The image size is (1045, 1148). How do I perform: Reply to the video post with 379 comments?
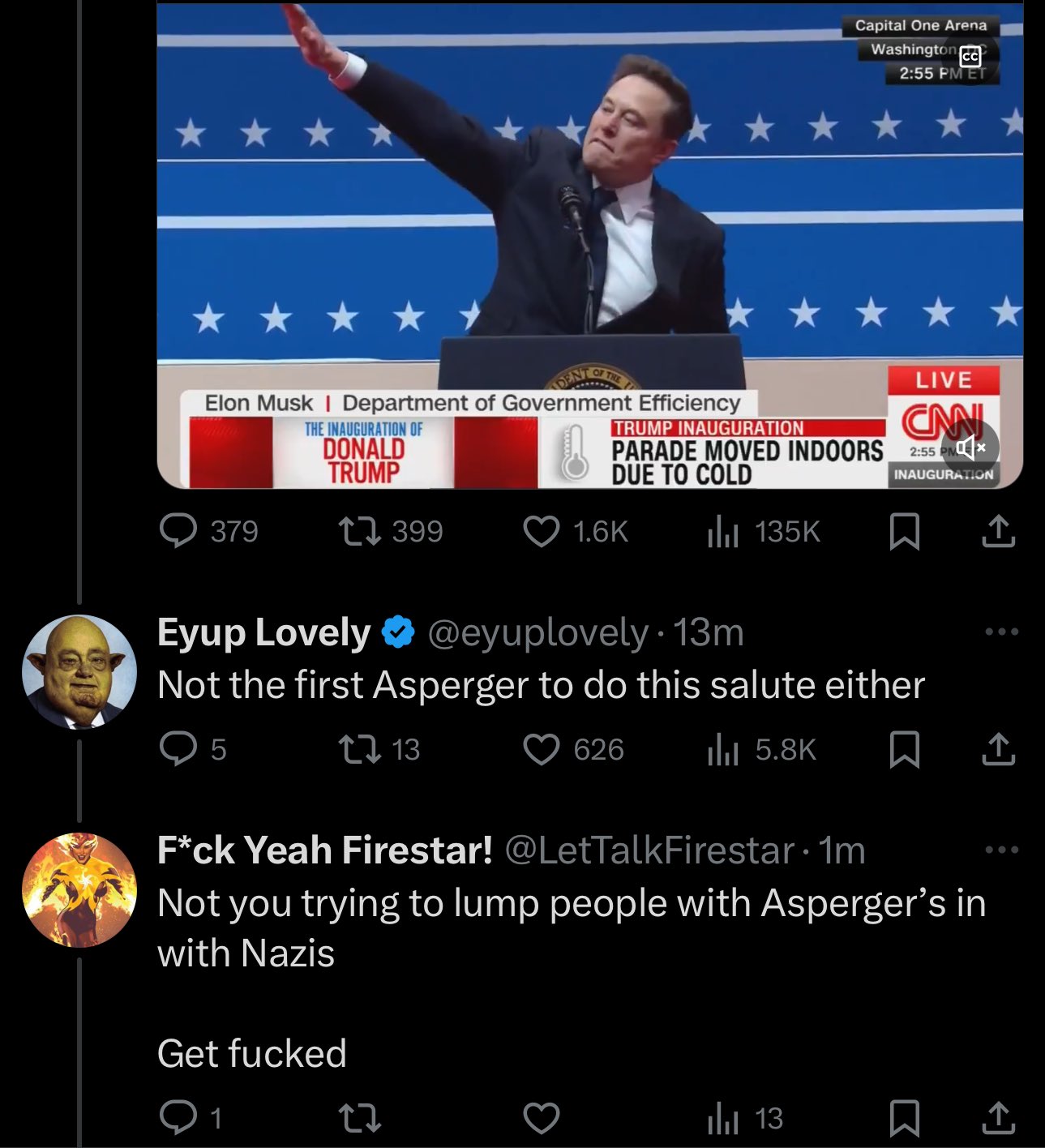tap(178, 532)
